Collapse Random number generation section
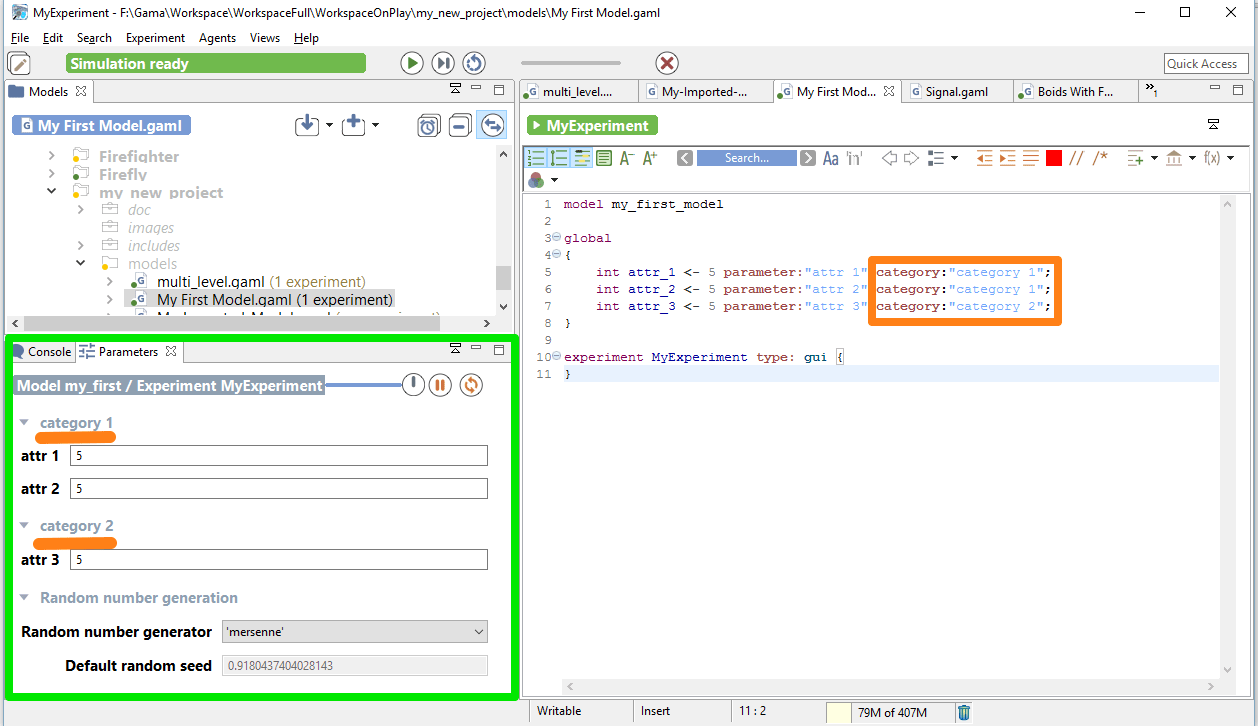 click(x=24, y=598)
